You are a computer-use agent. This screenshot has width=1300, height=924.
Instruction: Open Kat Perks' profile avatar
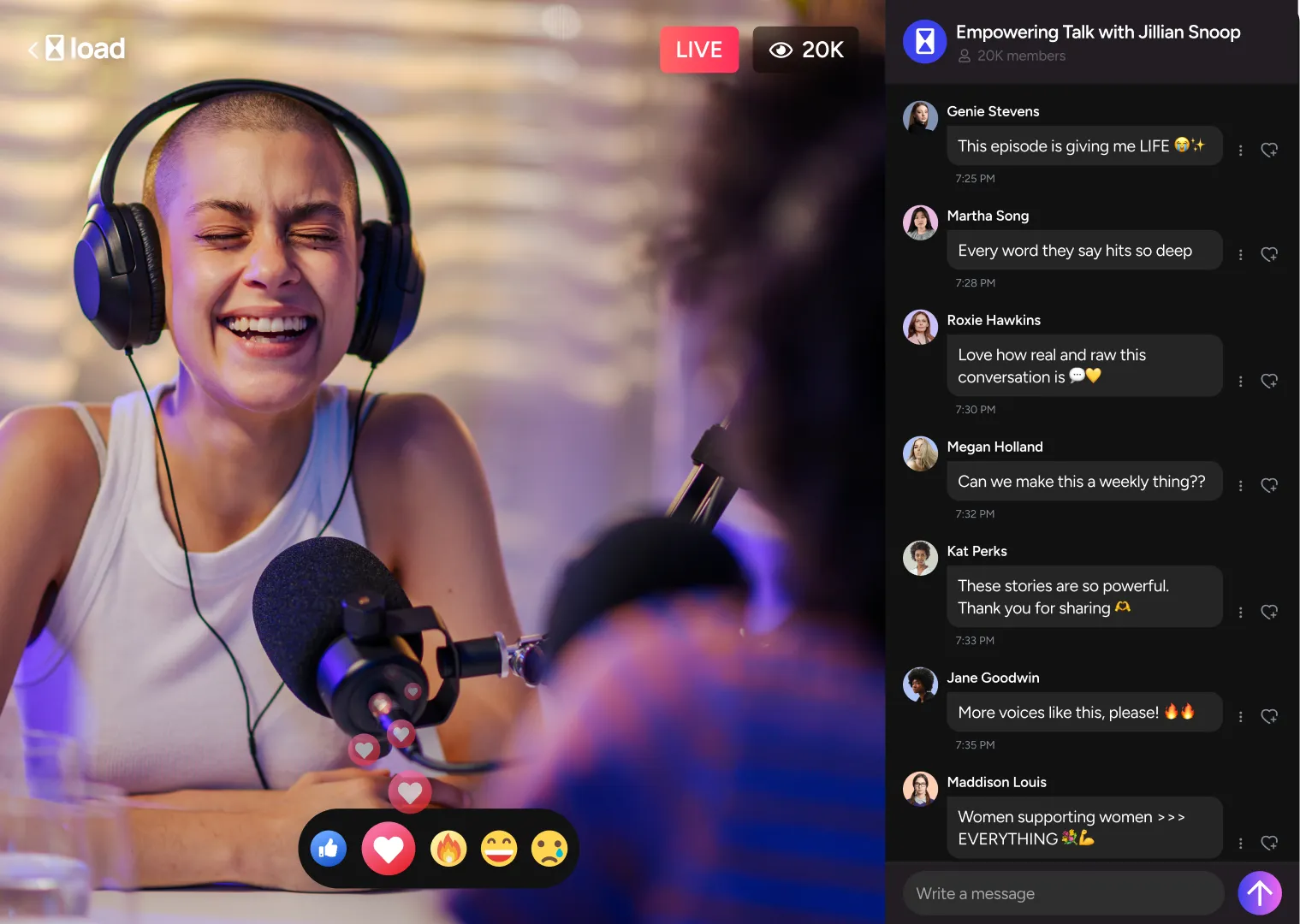pos(921,558)
